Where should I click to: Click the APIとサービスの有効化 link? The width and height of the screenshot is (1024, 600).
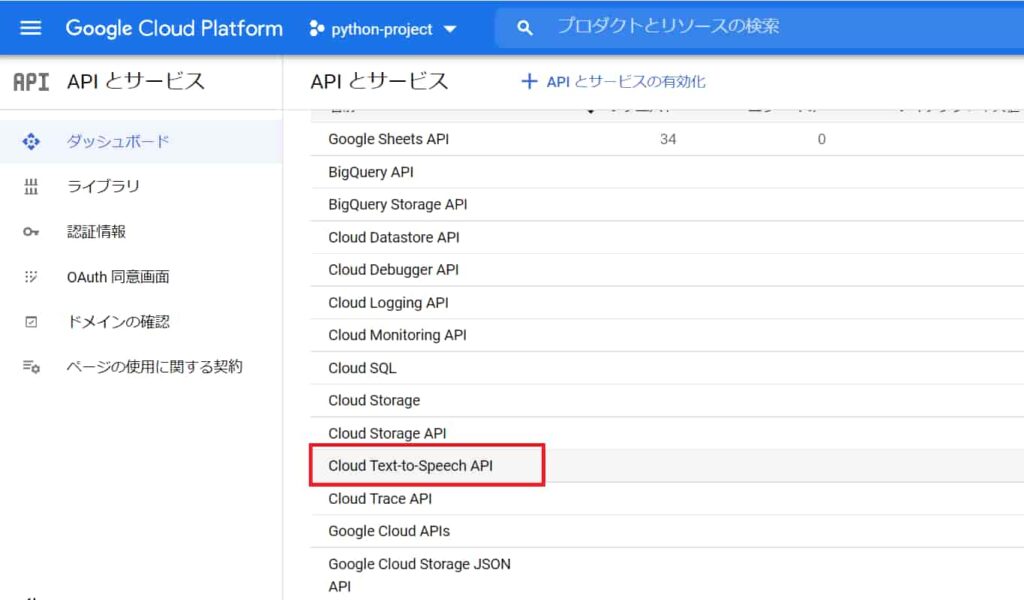pos(614,82)
